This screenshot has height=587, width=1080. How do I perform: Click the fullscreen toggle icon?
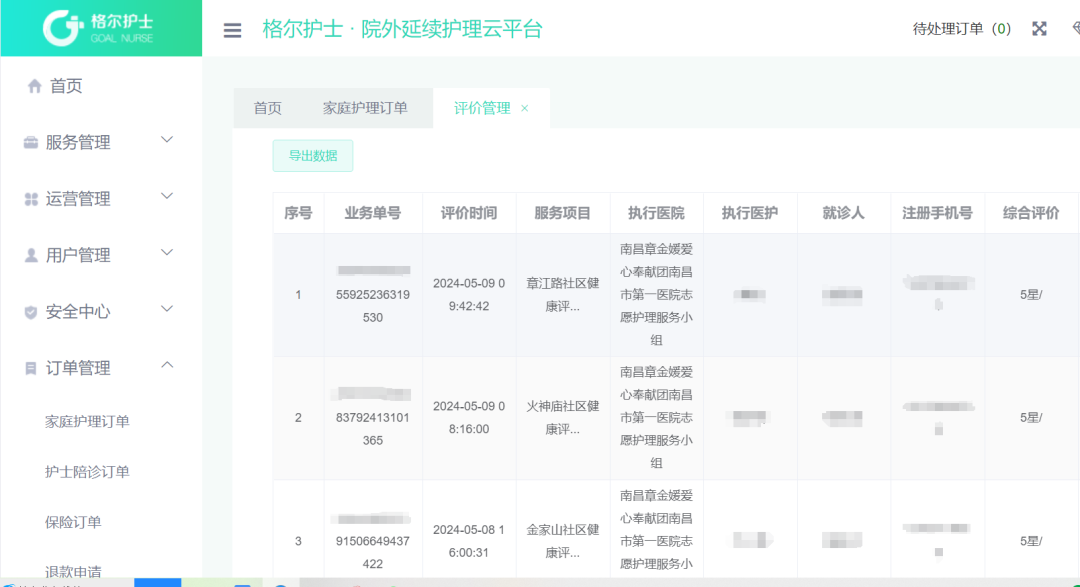(1039, 29)
